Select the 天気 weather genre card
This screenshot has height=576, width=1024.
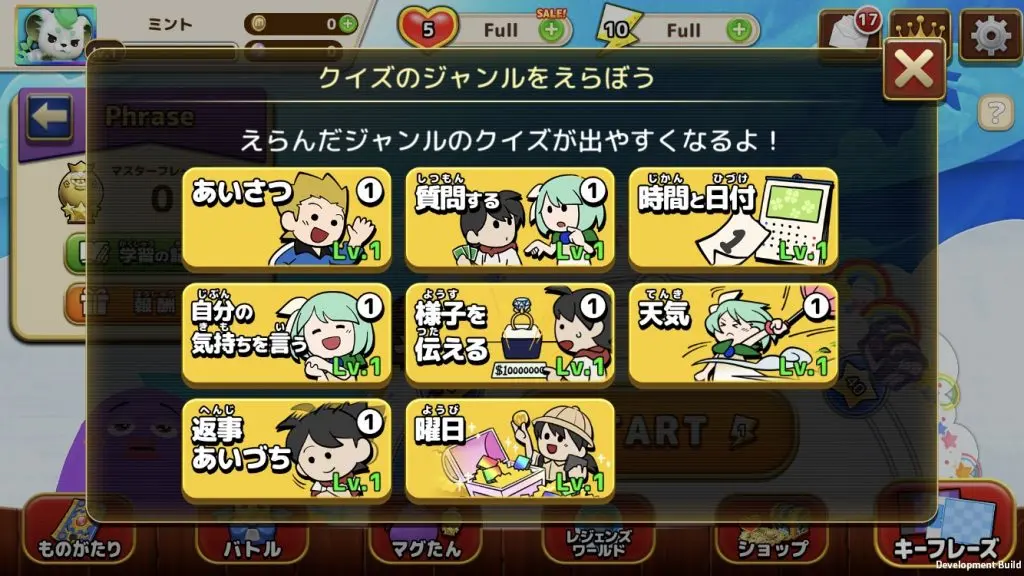[733, 334]
